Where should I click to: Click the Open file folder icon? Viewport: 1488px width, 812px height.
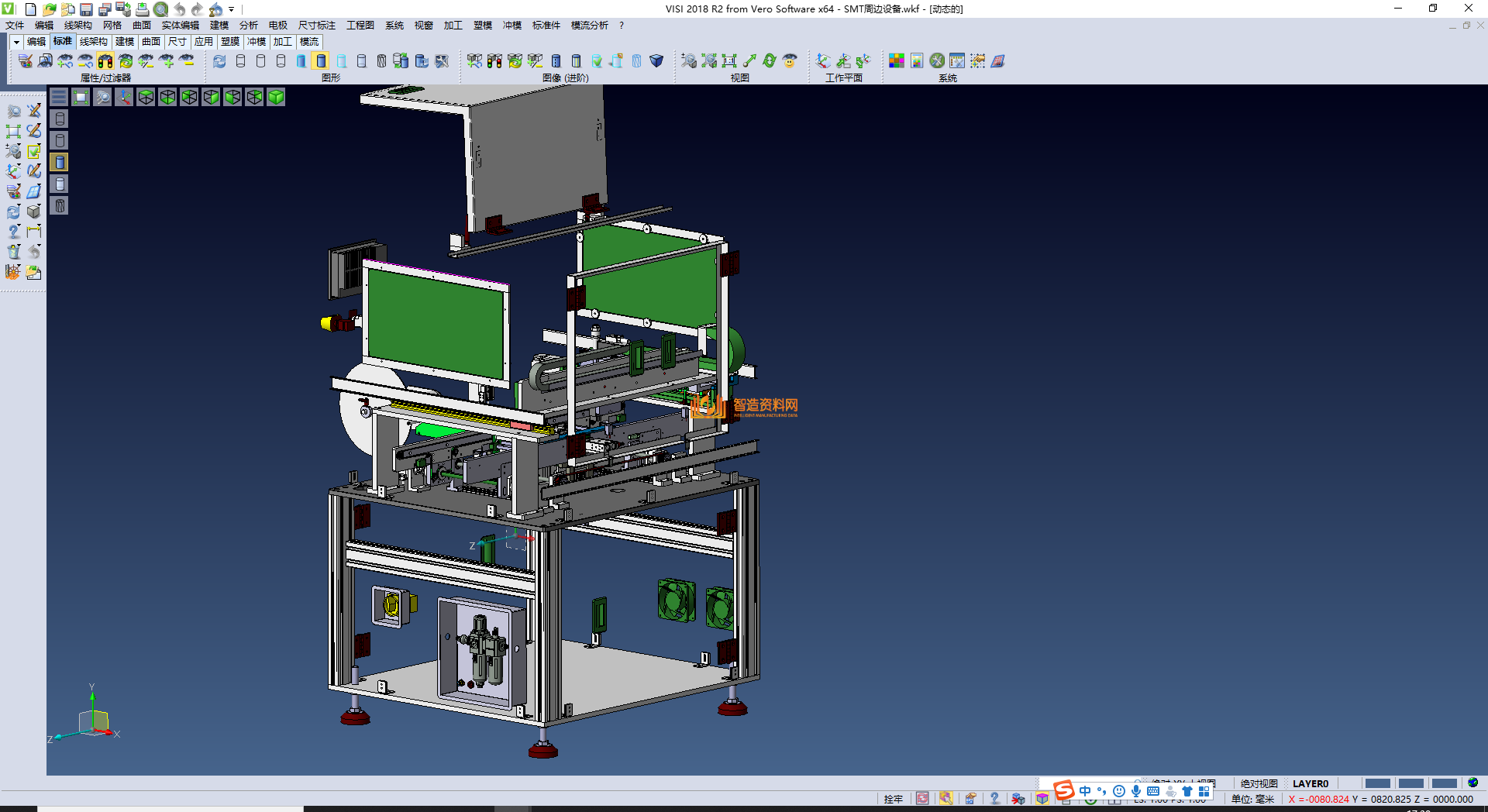(x=49, y=9)
